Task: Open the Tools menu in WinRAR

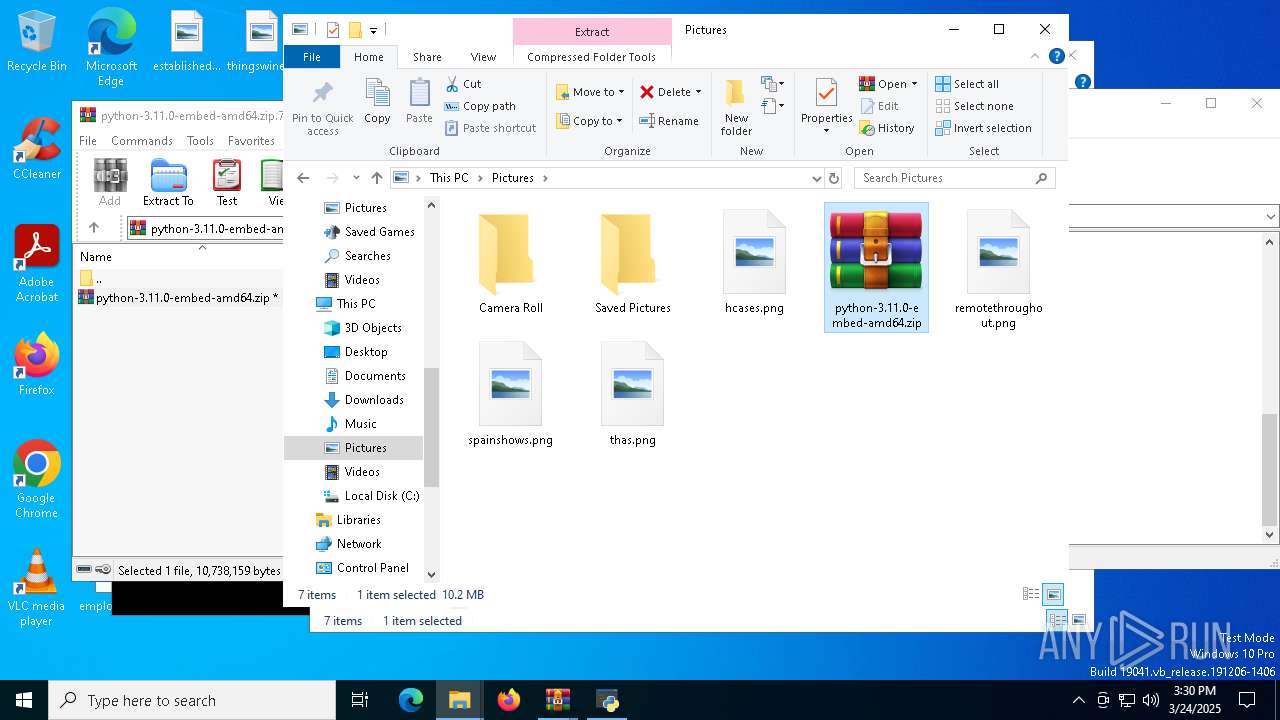Action: click(200, 141)
